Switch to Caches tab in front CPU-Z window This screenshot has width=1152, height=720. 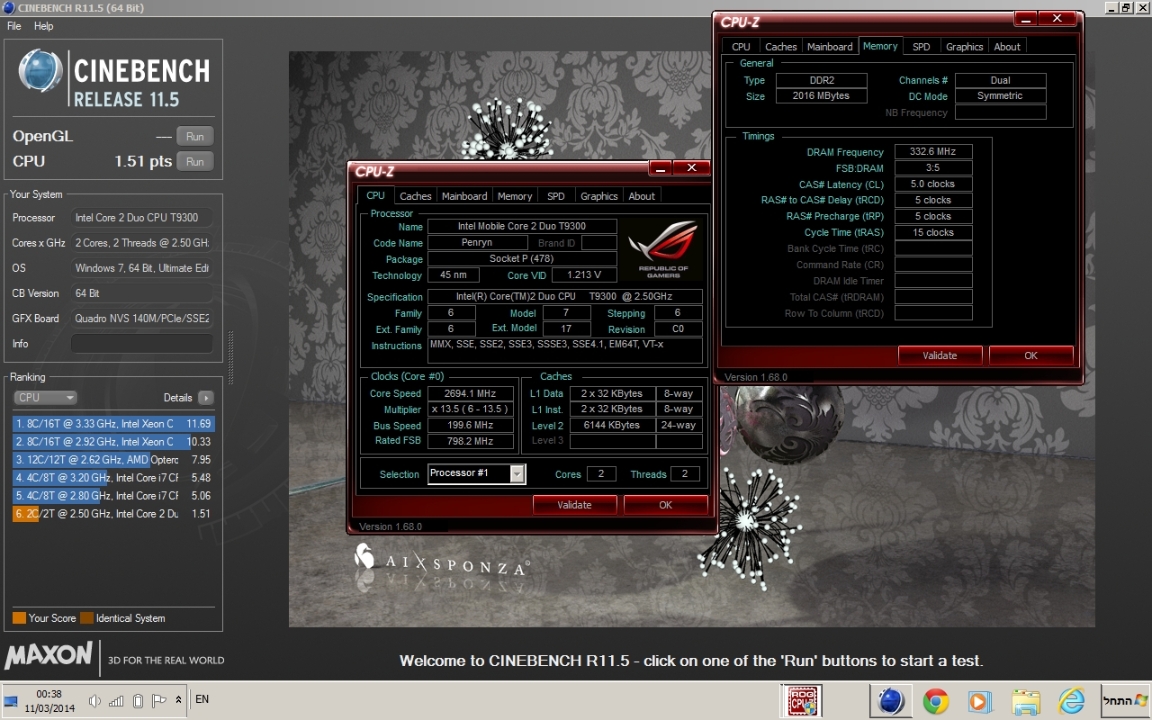tap(415, 196)
